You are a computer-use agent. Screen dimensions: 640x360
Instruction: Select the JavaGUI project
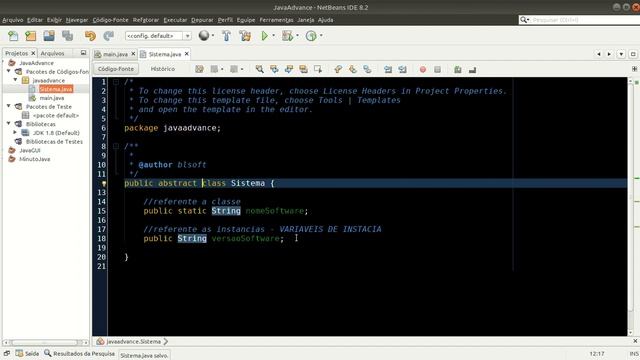click(30, 150)
